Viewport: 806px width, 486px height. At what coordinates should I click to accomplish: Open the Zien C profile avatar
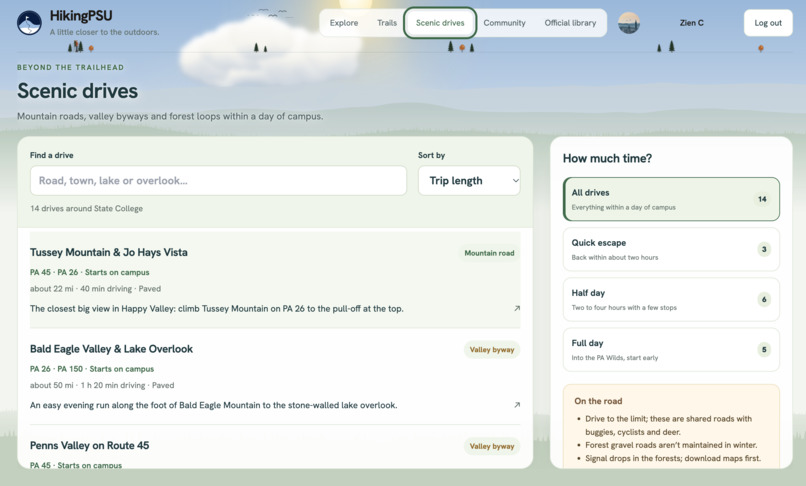pos(629,23)
